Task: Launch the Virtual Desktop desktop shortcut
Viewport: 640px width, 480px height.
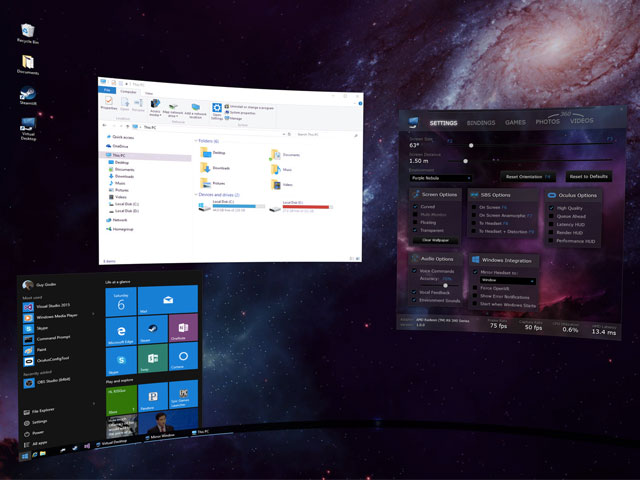Action: click(x=28, y=128)
